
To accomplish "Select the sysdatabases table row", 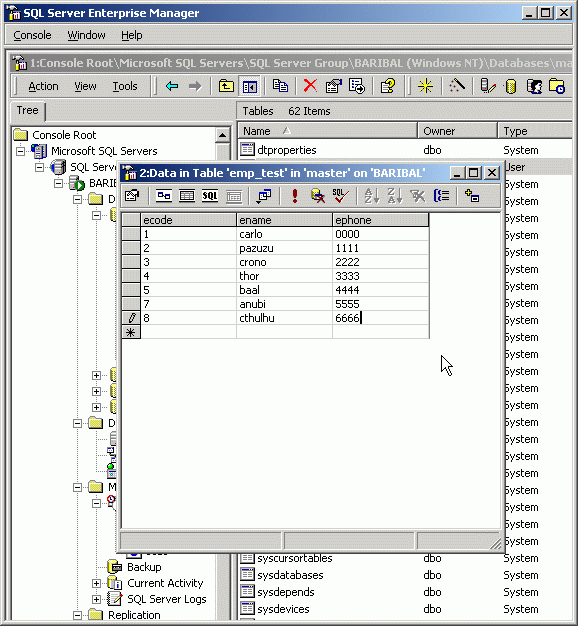I will pyautogui.click(x=405, y=575).
